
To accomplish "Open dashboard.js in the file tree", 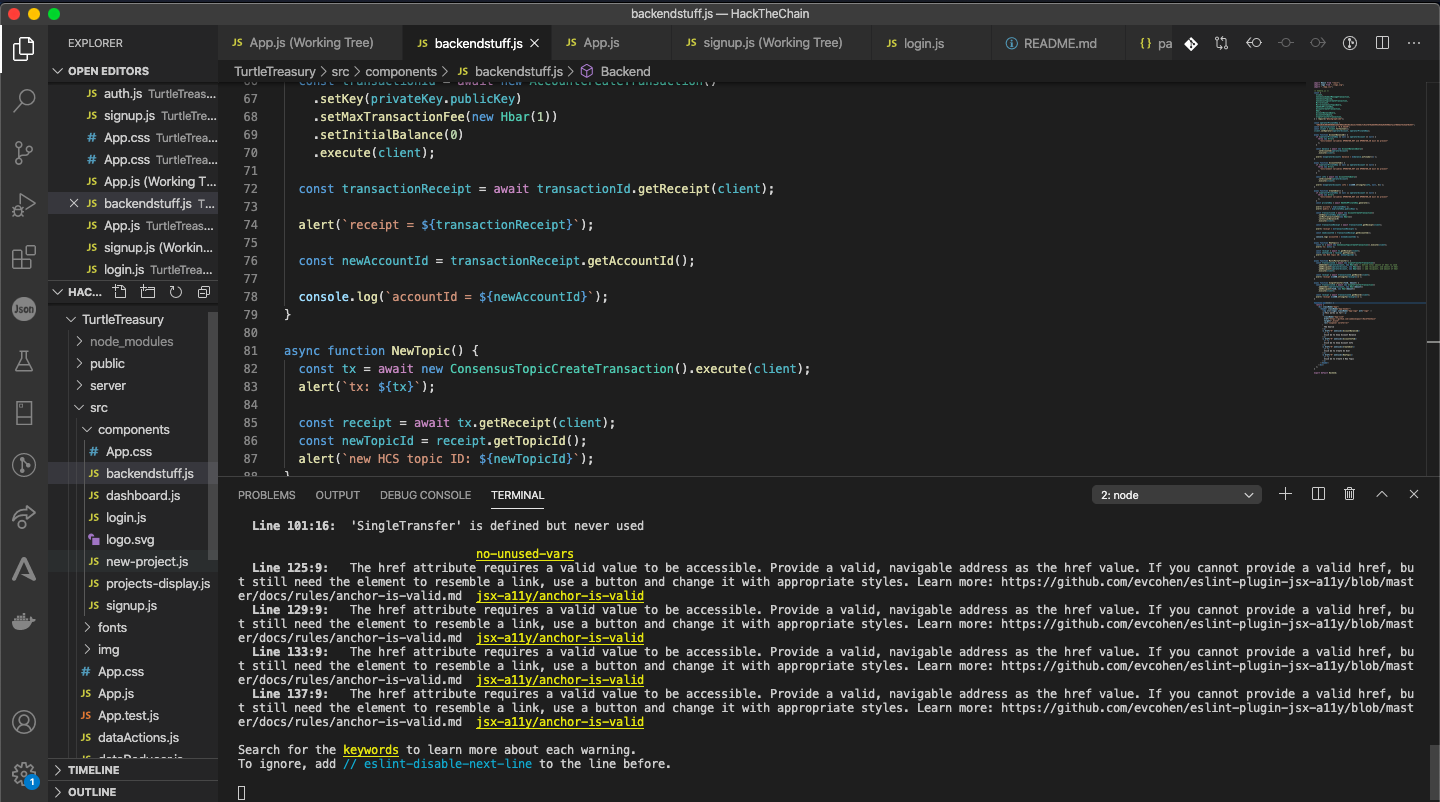I will click(143, 495).
